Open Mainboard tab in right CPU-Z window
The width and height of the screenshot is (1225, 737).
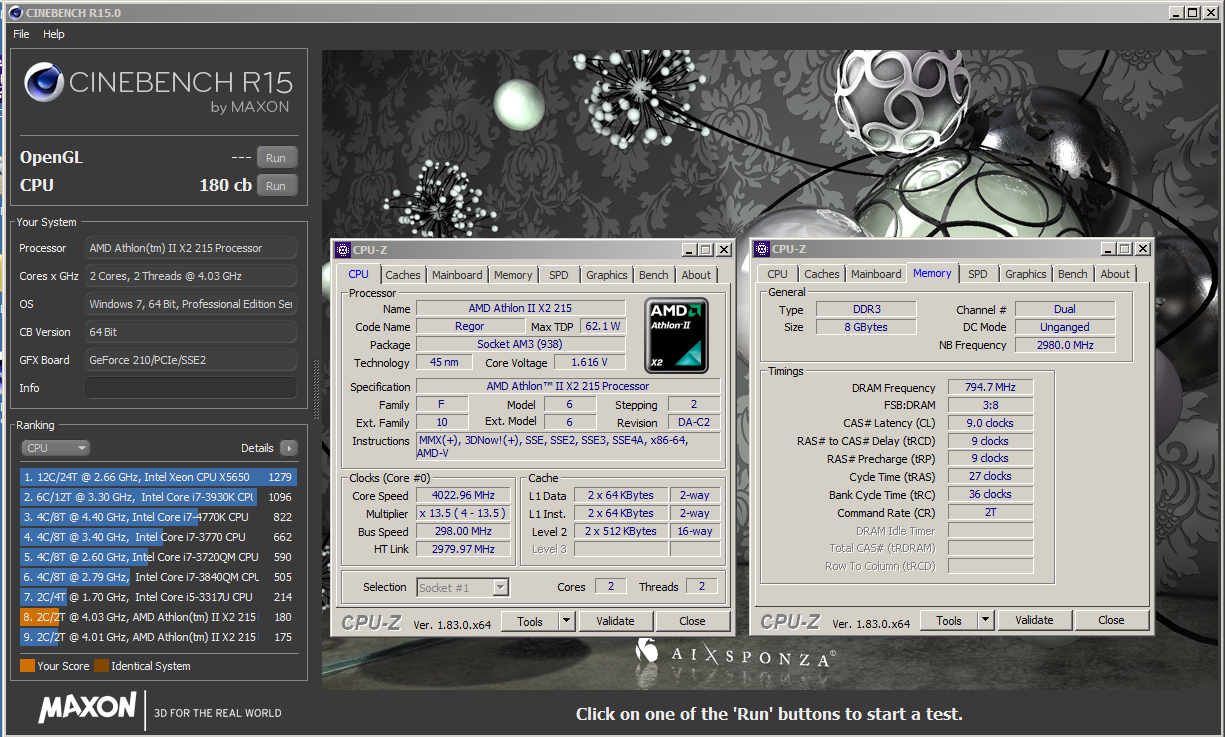(x=876, y=275)
